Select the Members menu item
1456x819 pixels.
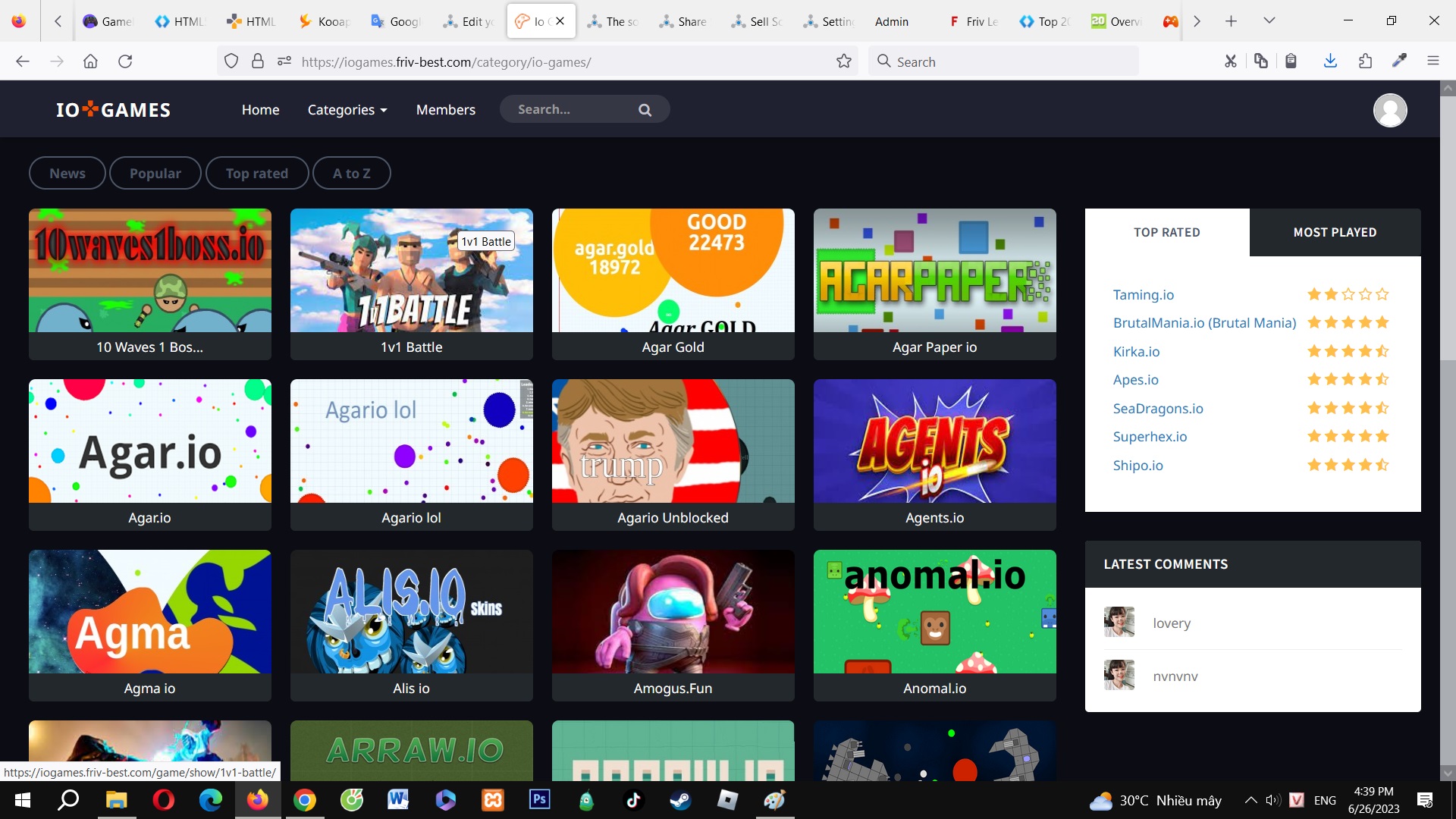pos(445,109)
